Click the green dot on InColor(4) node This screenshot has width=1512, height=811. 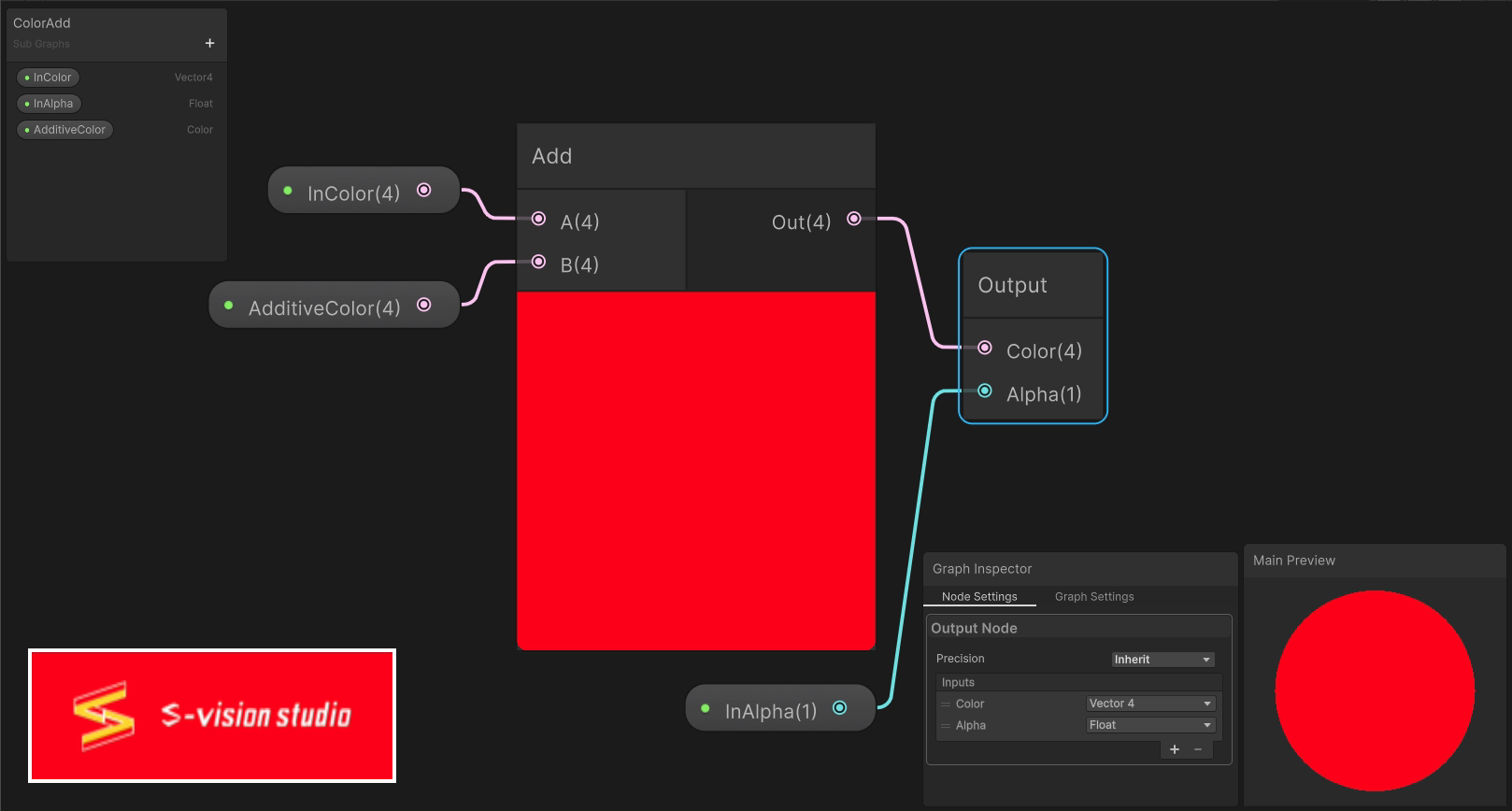(x=288, y=191)
